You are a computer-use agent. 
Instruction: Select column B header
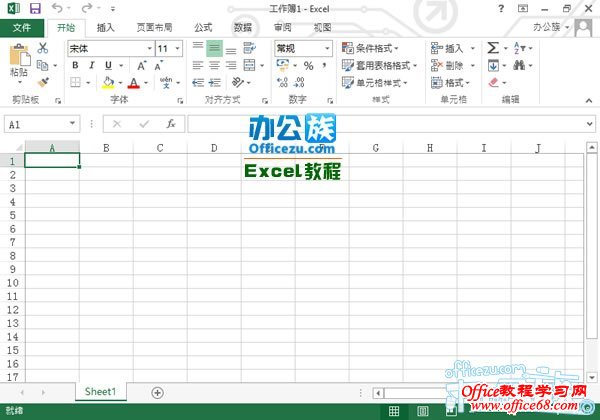coord(106,148)
